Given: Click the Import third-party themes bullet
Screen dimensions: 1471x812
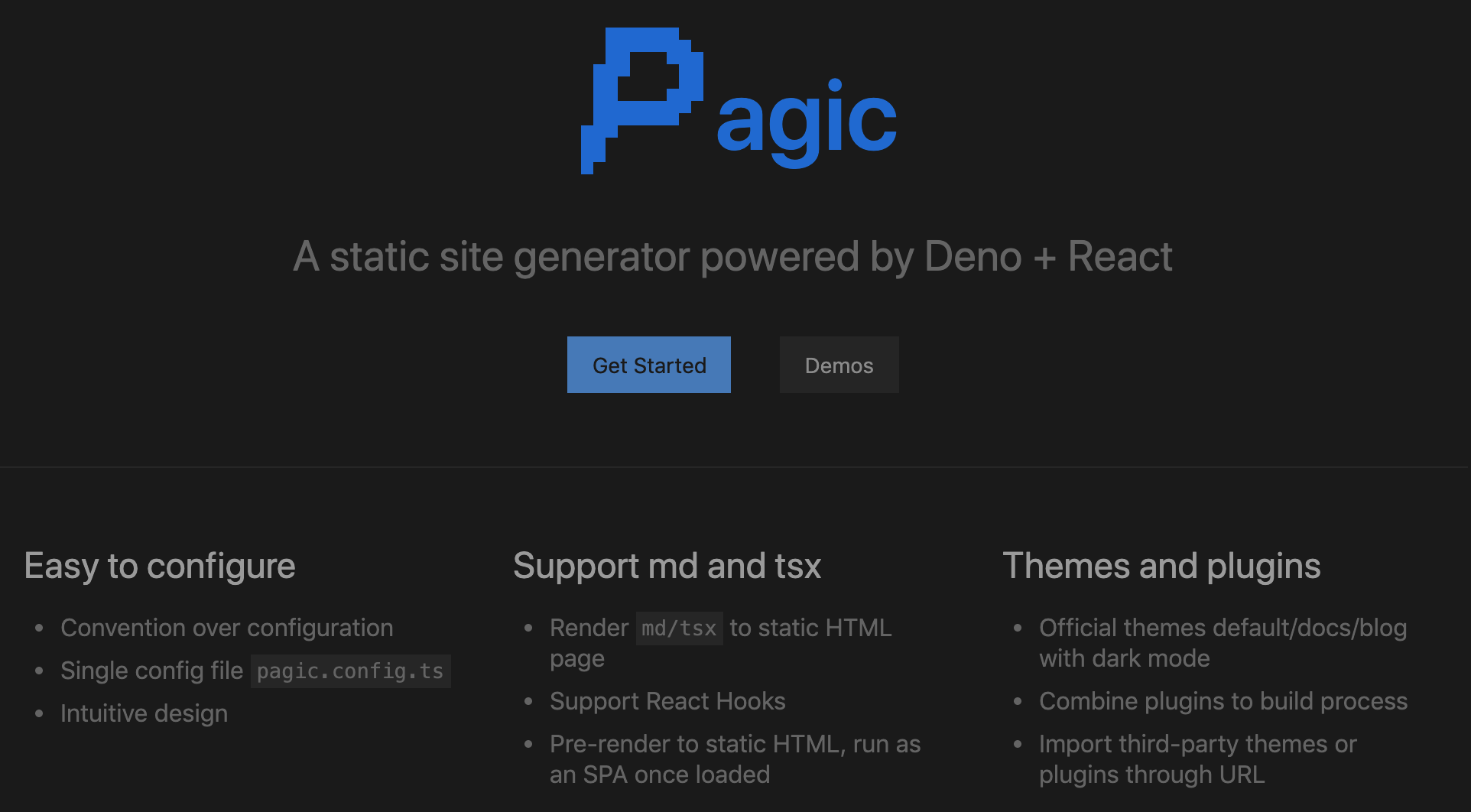Looking at the screenshot, I should [x=1197, y=758].
